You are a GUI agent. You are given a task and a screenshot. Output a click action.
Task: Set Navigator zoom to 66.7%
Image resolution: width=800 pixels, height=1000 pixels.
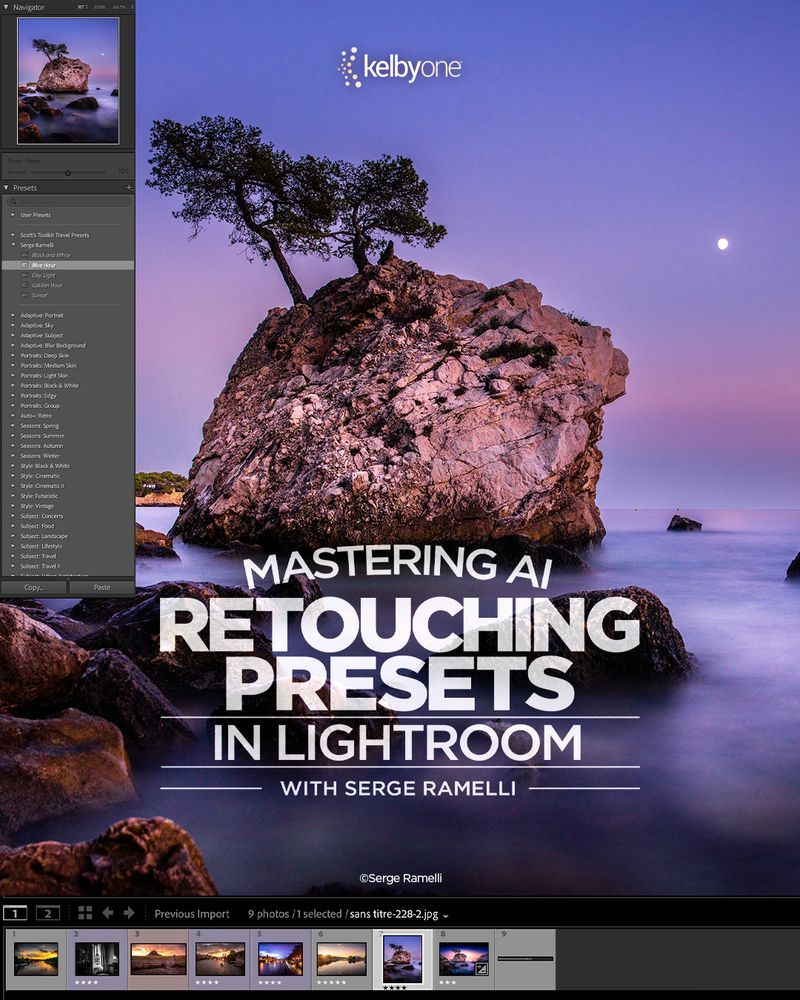point(119,7)
